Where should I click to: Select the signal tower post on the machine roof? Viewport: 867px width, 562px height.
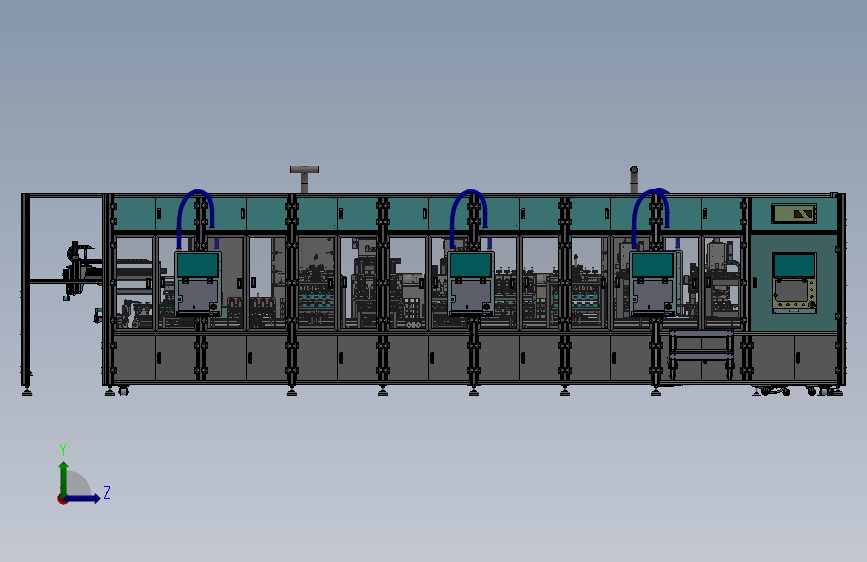coord(634,180)
